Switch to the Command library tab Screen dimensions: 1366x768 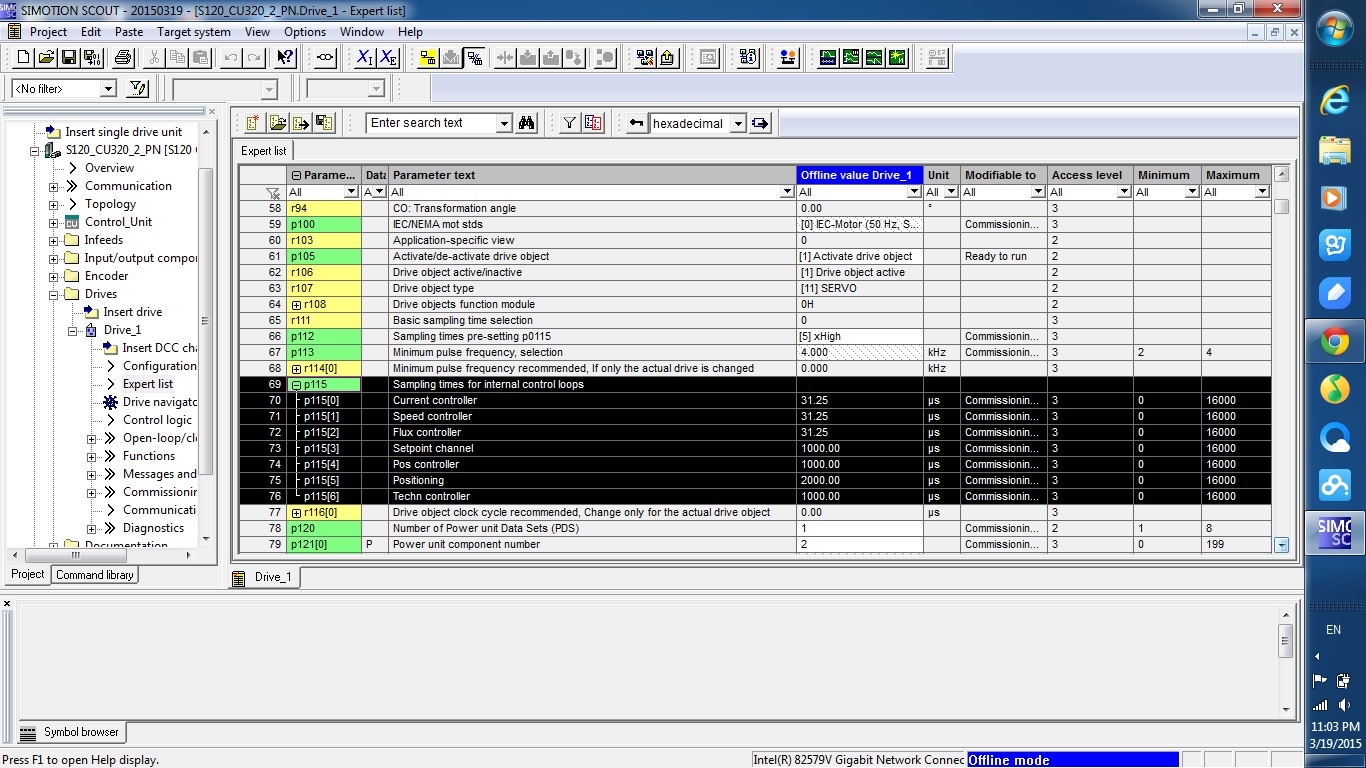click(x=94, y=575)
